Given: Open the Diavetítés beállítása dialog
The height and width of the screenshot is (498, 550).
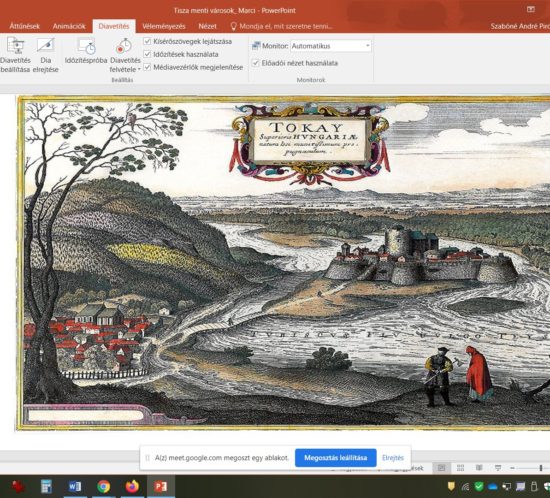Looking at the screenshot, I should pyautogui.click(x=15, y=55).
